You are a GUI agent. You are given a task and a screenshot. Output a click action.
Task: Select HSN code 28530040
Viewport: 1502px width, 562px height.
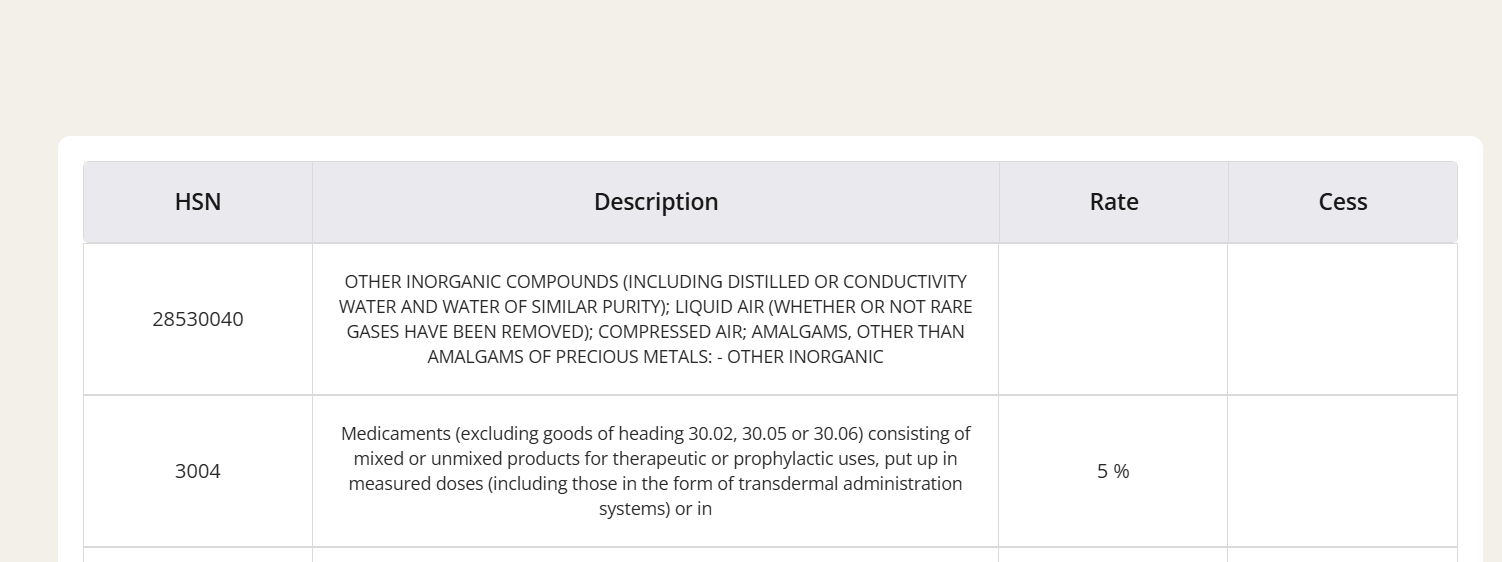tap(198, 320)
